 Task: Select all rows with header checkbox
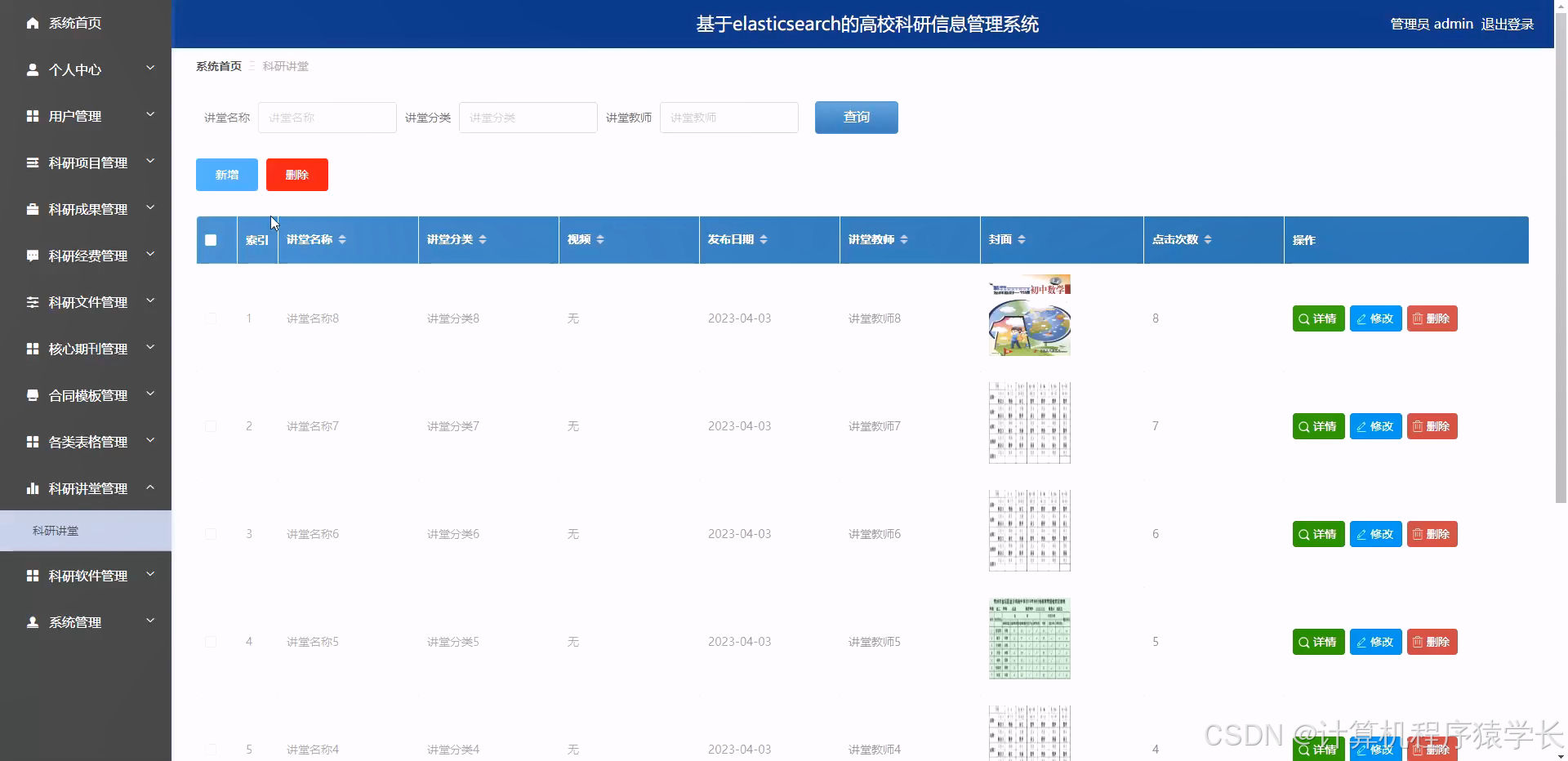tap(211, 240)
